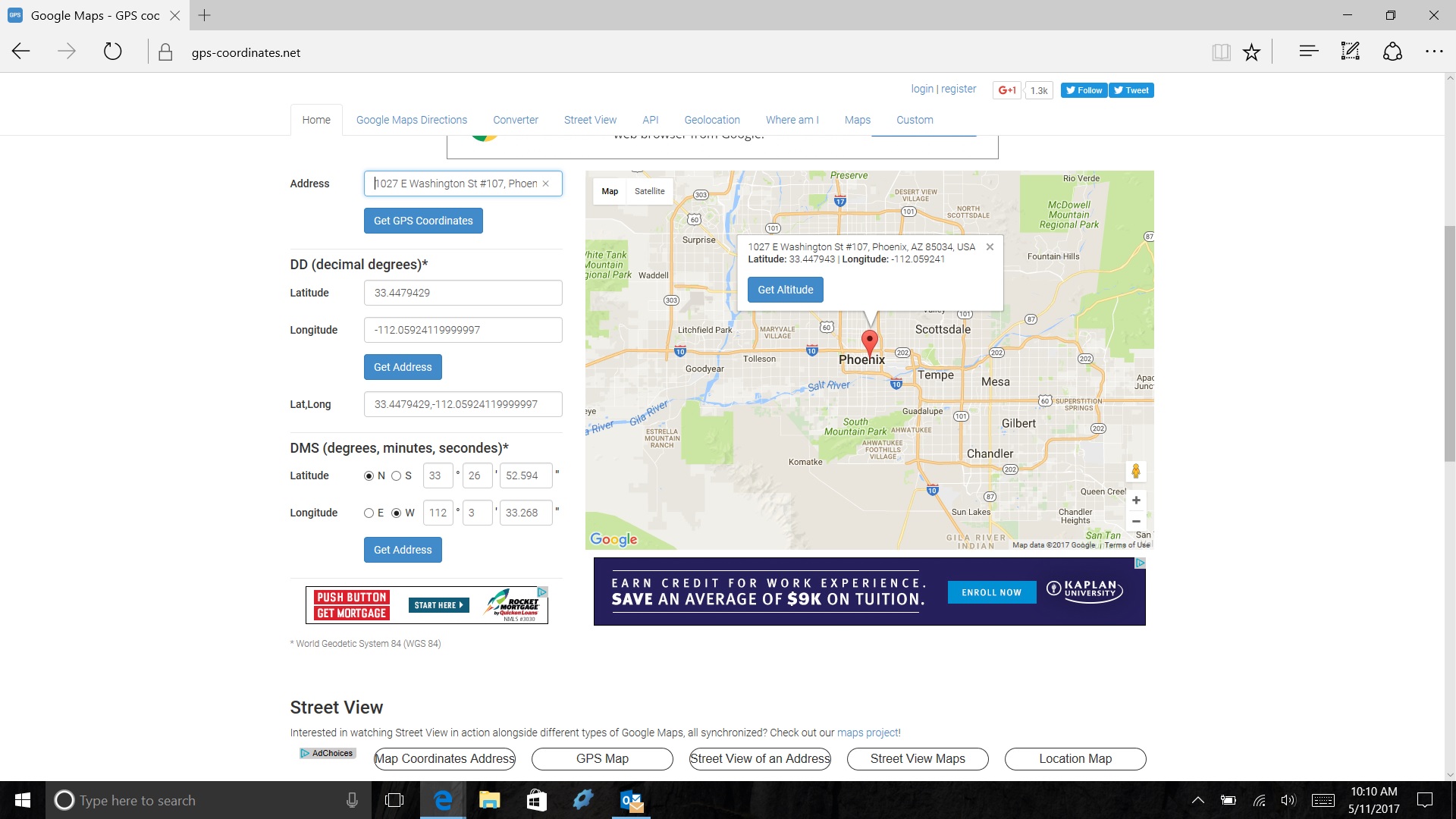Screen dimensions: 1456x819
Task: Click the decimal Longitude input field
Action: tap(463, 330)
